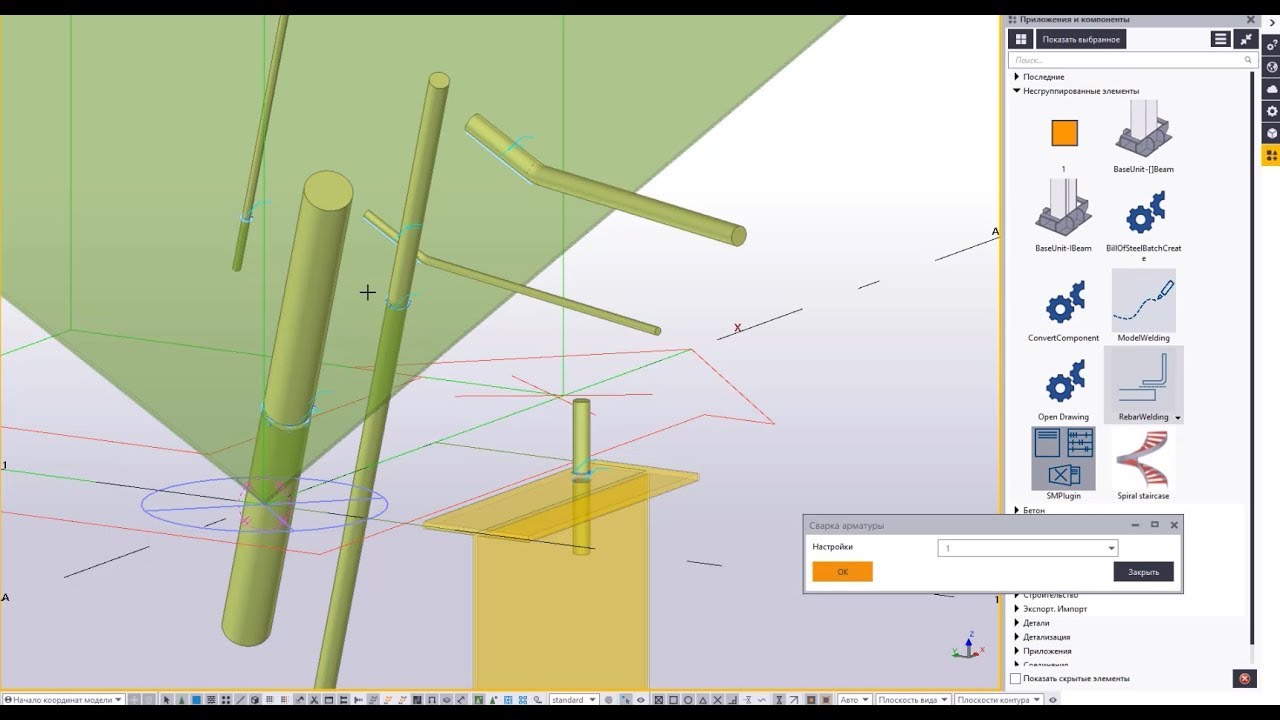Expand the 'Детализация' category
Screen dimensions: 1280x720
(x=1017, y=637)
